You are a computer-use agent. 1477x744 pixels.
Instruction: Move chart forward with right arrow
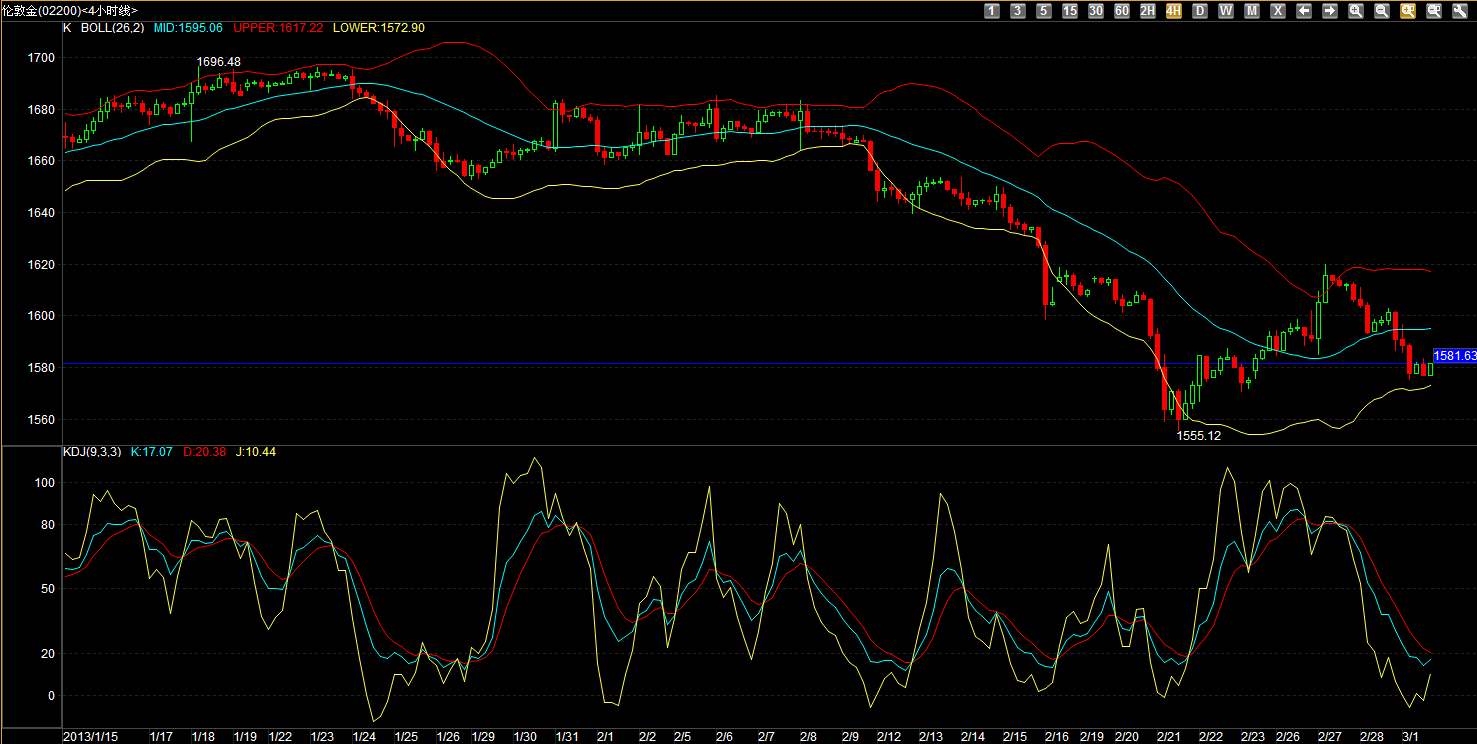[x=1330, y=11]
